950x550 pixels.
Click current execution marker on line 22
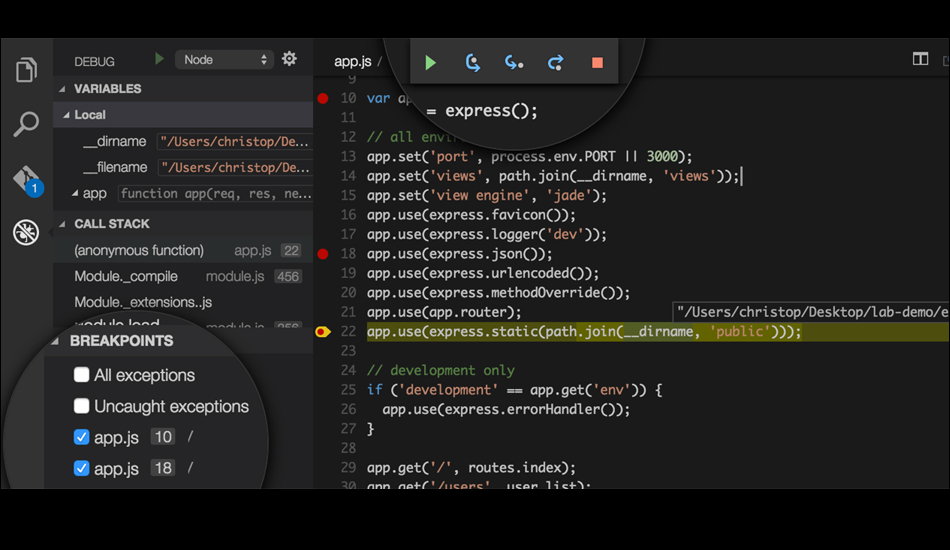[323, 331]
